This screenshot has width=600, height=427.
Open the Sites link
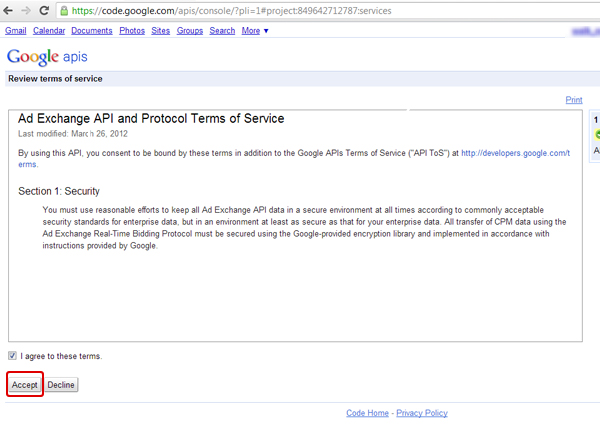point(160,31)
